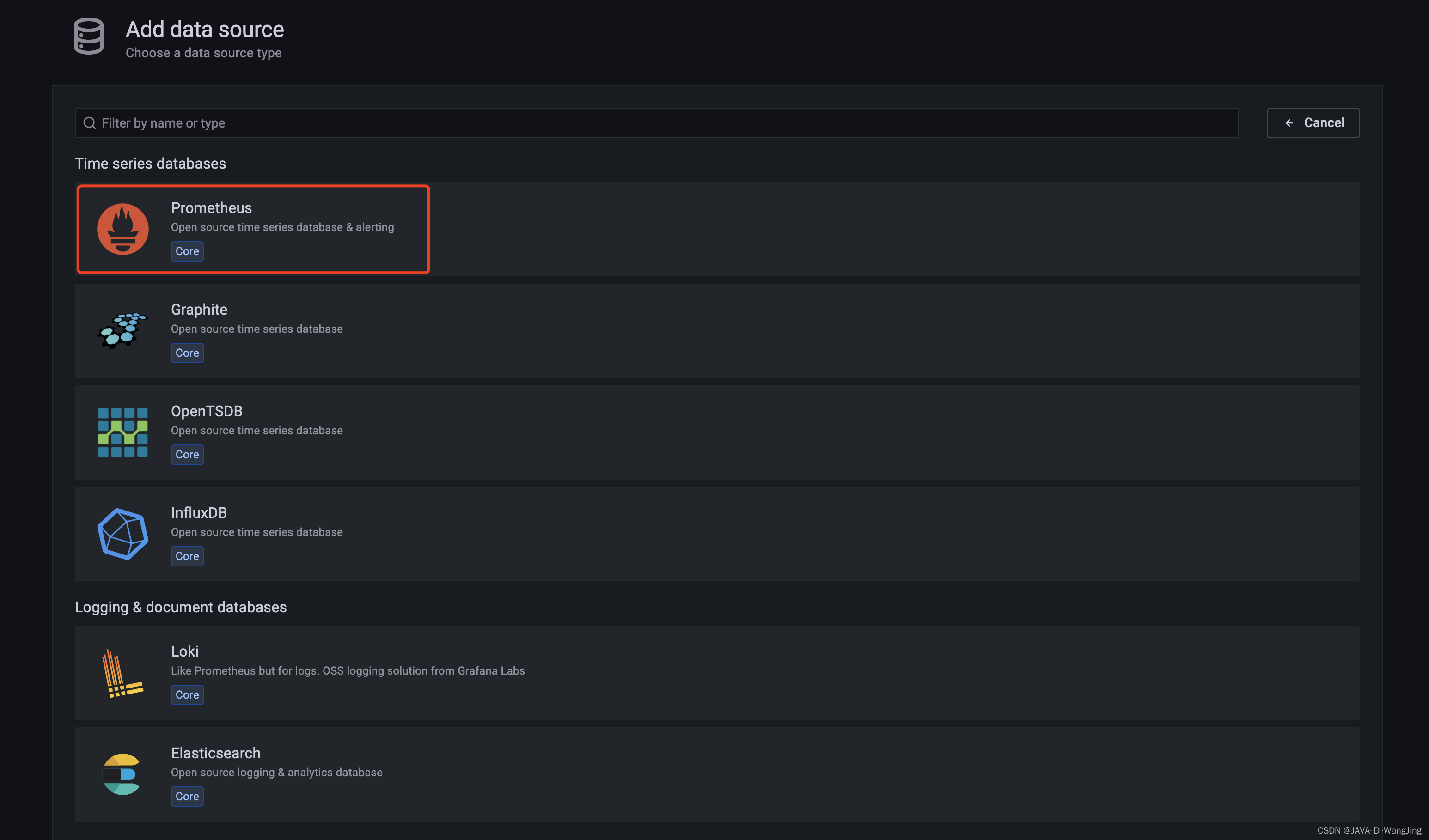
Task: Pick the InfluxDB data source title
Action: (198, 512)
